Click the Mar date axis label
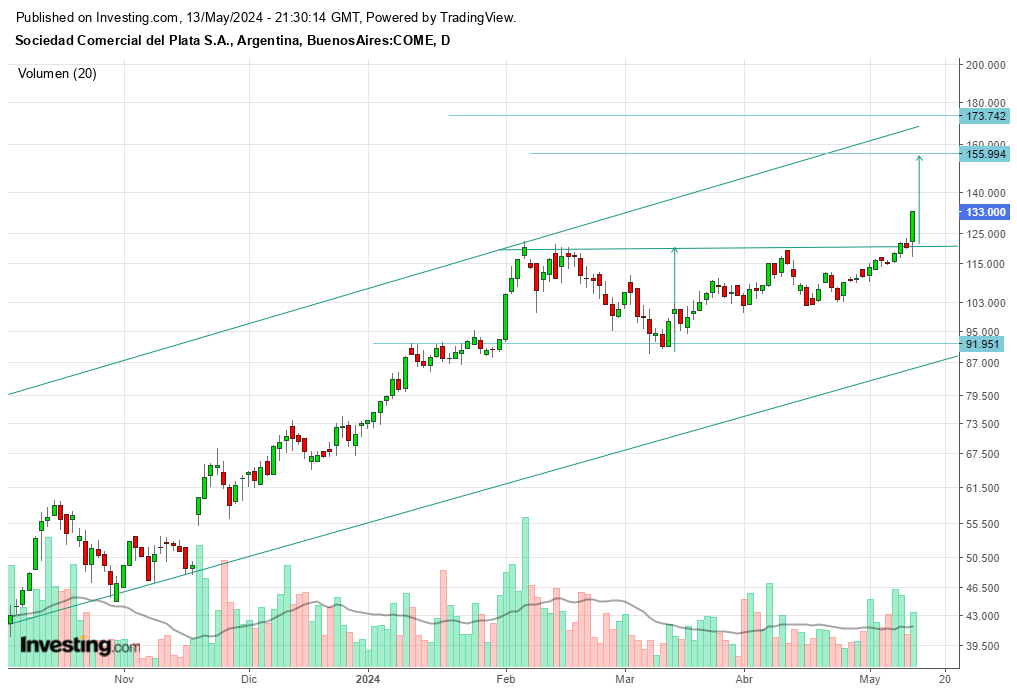 click(625, 679)
